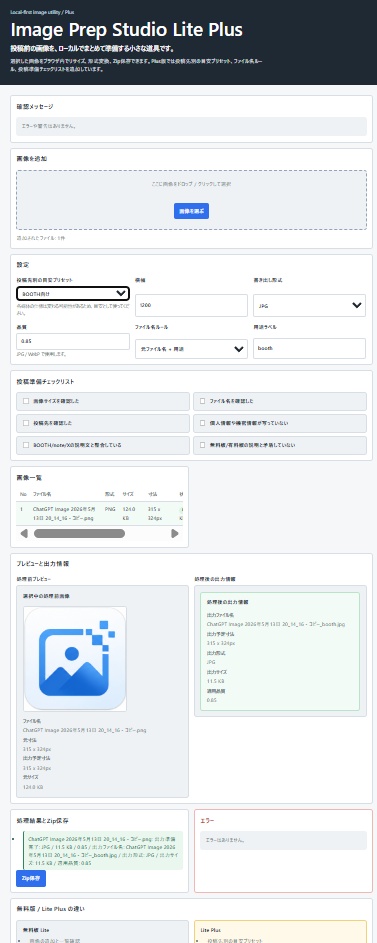Click the 無料版 Lite comparison card heading
377x943 pixels.
[35, 929]
